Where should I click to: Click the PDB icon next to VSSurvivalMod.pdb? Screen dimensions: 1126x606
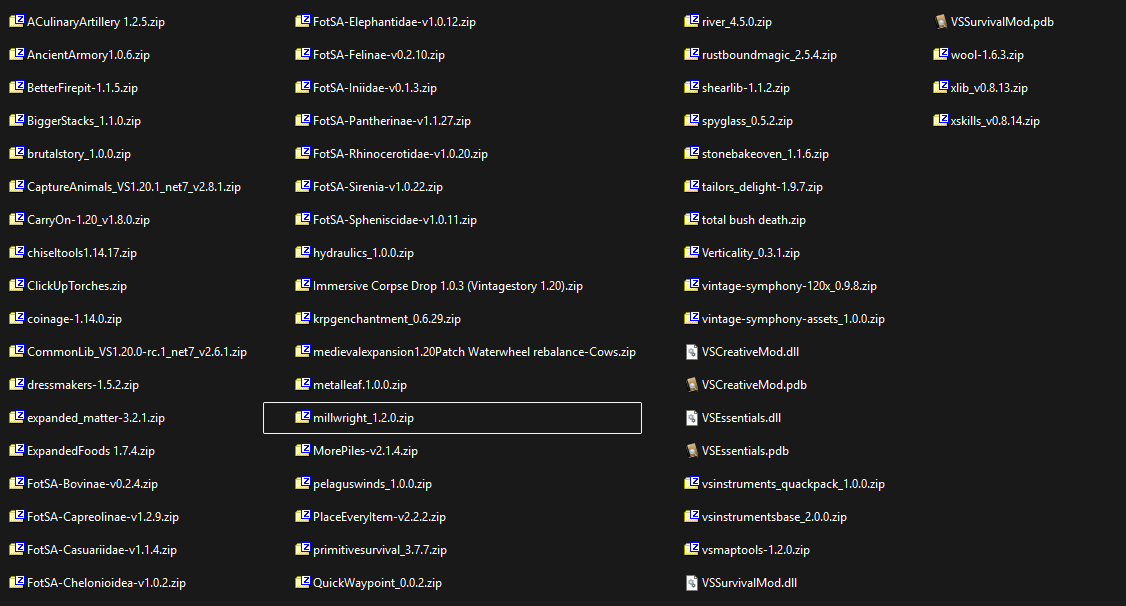[x=941, y=22]
